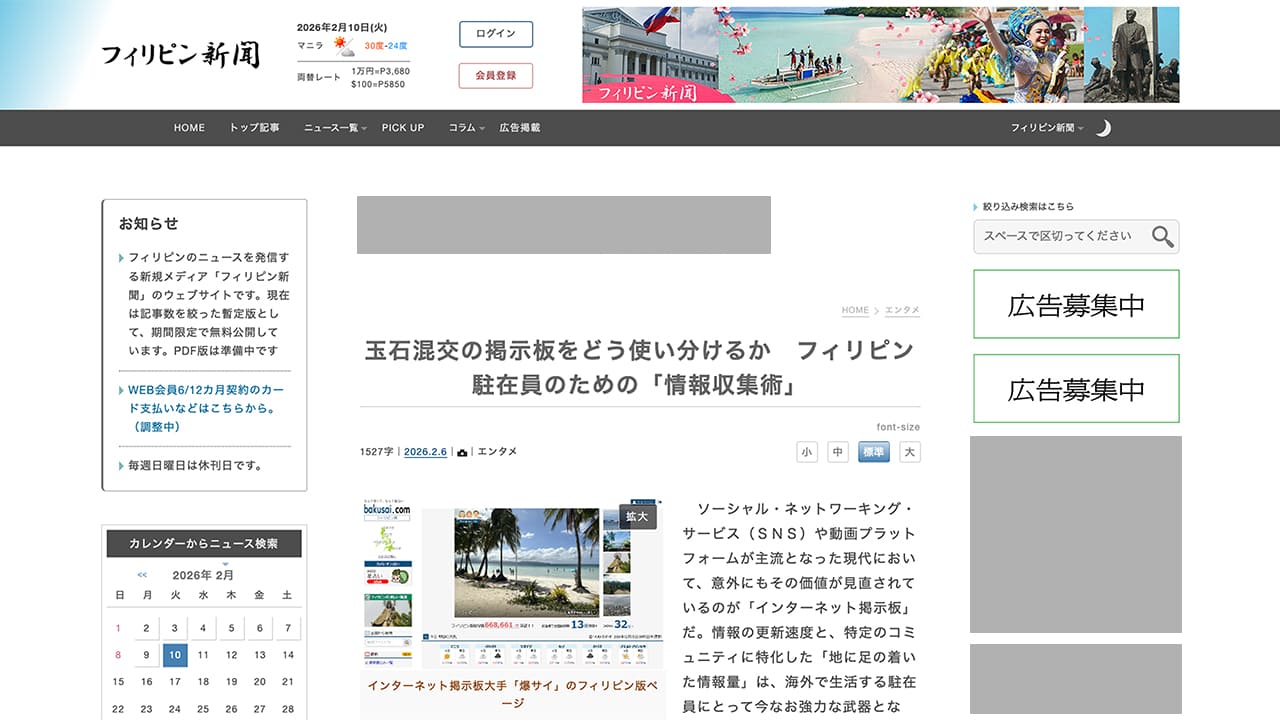The height and width of the screenshot is (720, 1280).
Task: Set font size to 大 (large)
Action: click(909, 452)
